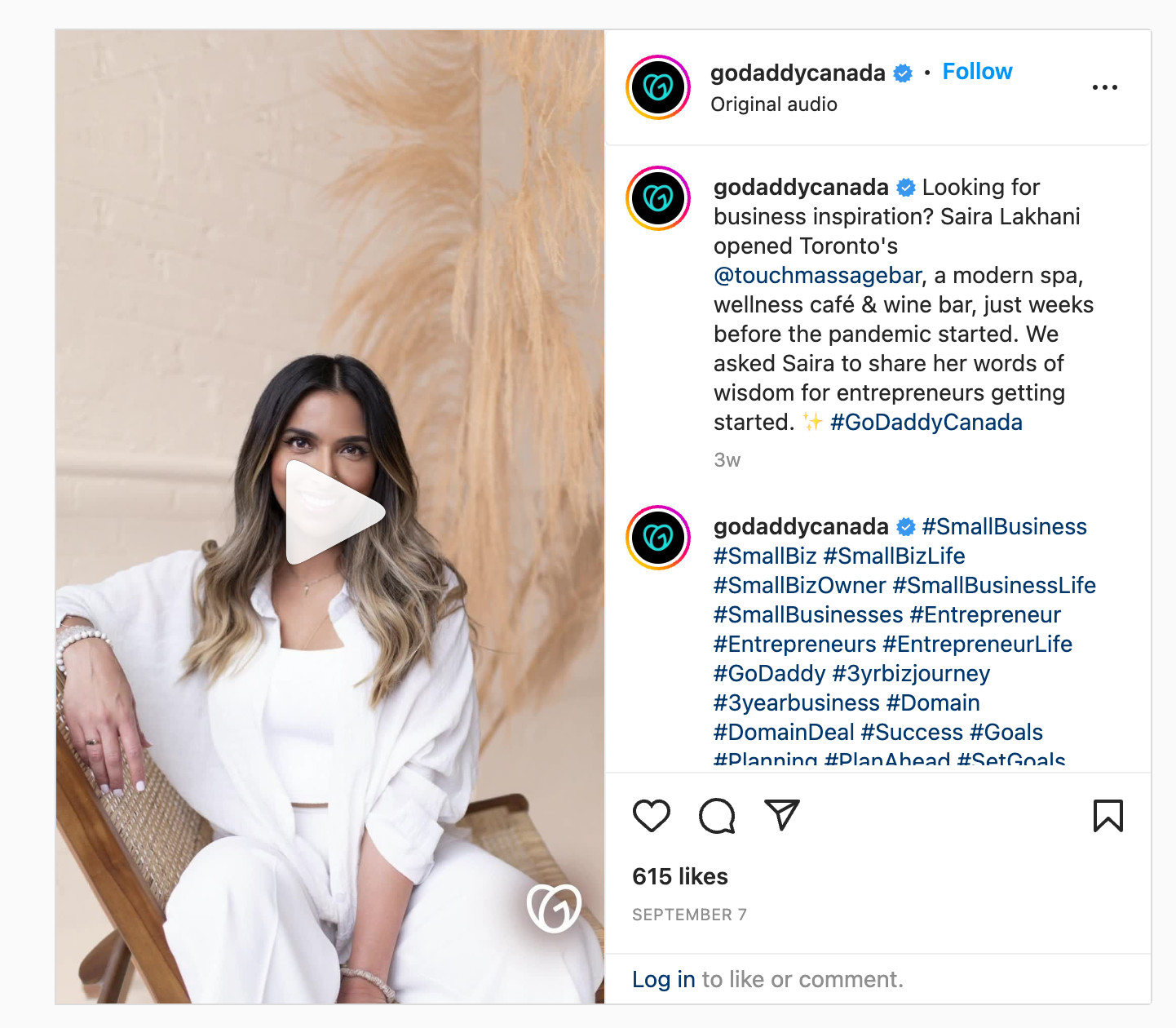The width and height of the screenshot is (1176, 1028).
Task: Save the post with the bookmark icon
Action: (x=1107, y=816)
